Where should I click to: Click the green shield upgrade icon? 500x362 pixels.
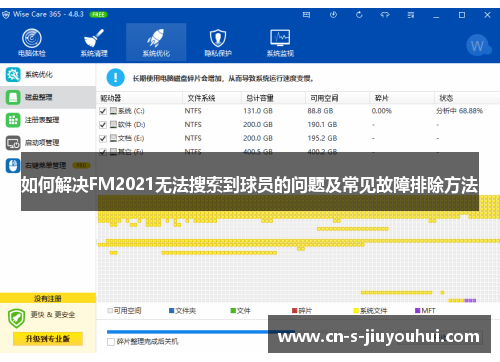click(x=16, y=318)
